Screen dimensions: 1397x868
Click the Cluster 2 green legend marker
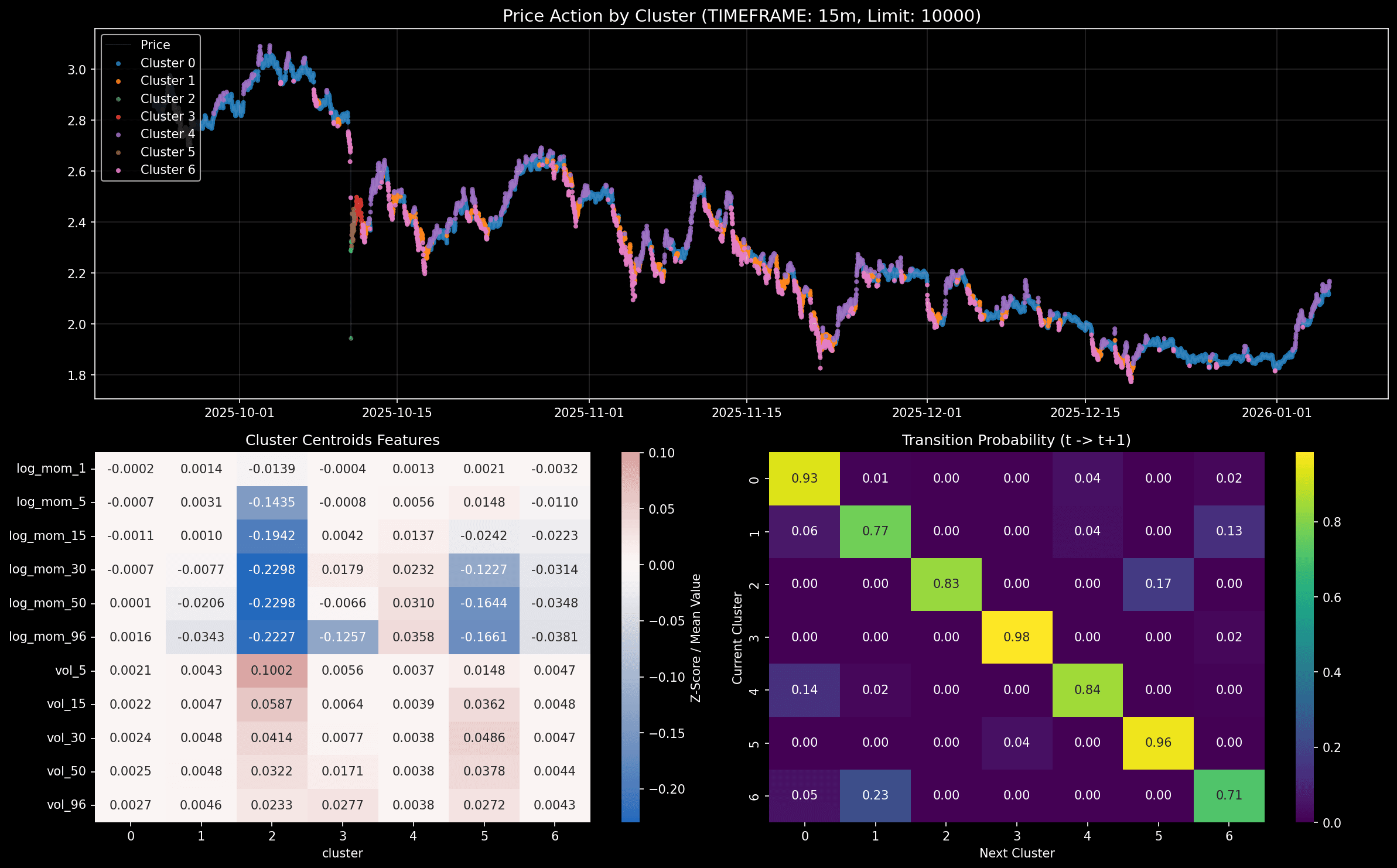pos(118,99)
